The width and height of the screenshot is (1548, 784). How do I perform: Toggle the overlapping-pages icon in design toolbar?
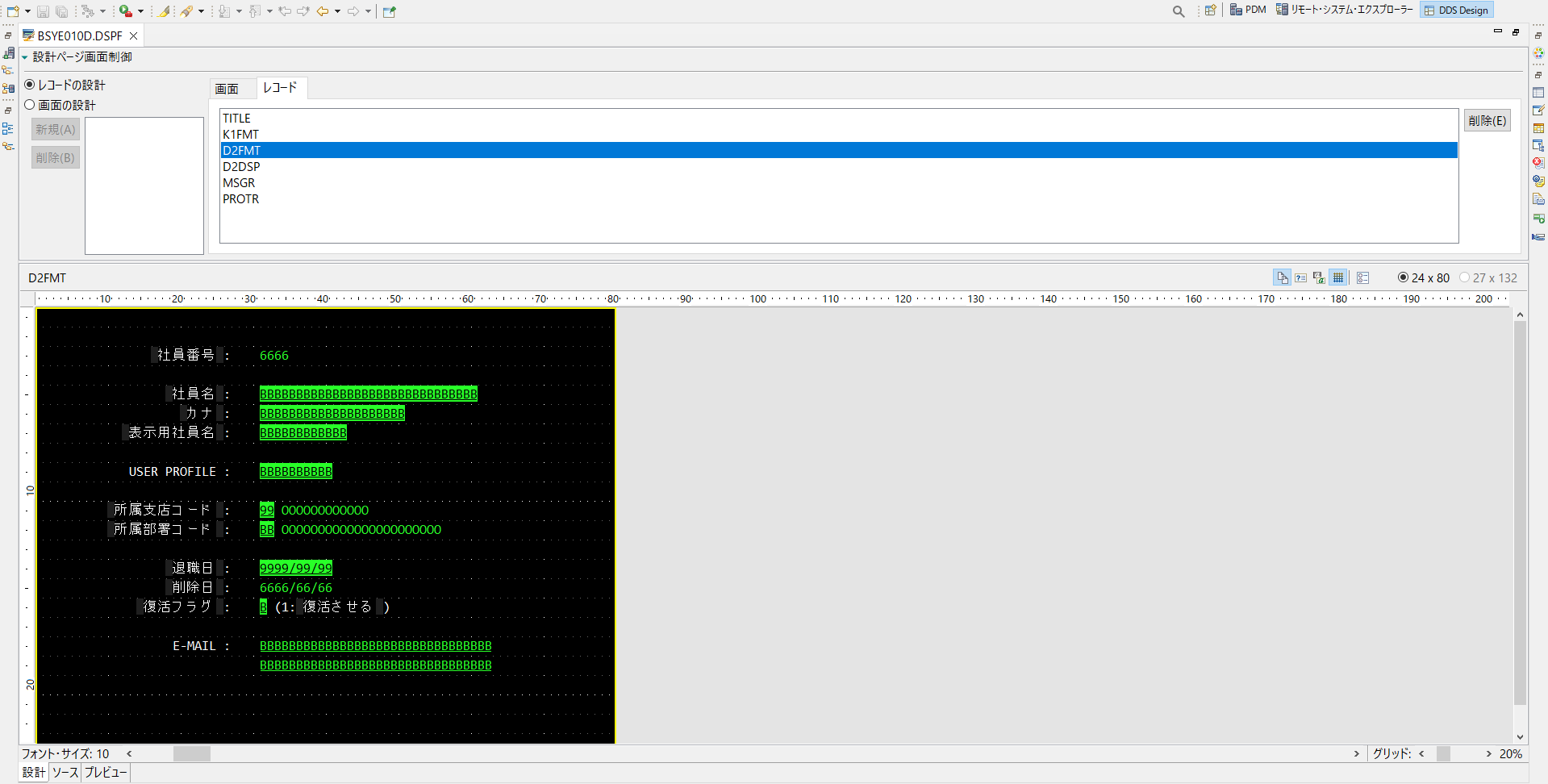click(1282, 277)
